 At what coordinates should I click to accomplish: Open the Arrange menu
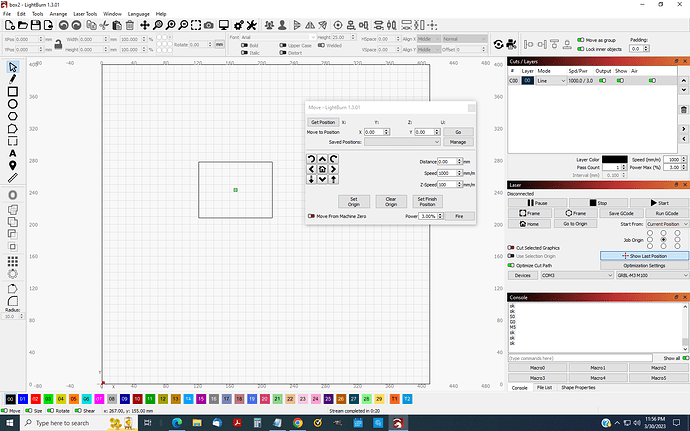58,14
